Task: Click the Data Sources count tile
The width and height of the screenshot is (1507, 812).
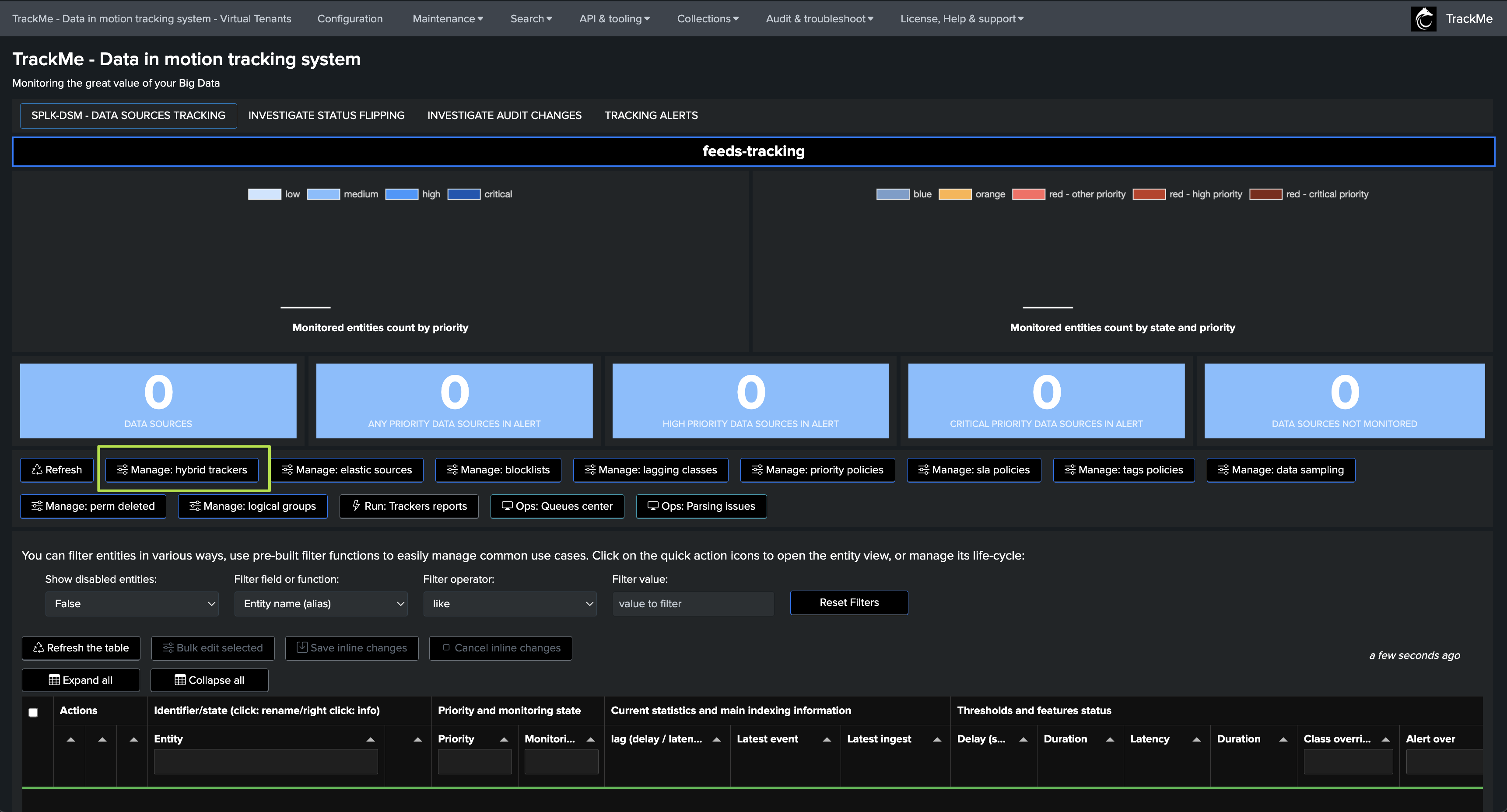Action: tap(158, 401)
